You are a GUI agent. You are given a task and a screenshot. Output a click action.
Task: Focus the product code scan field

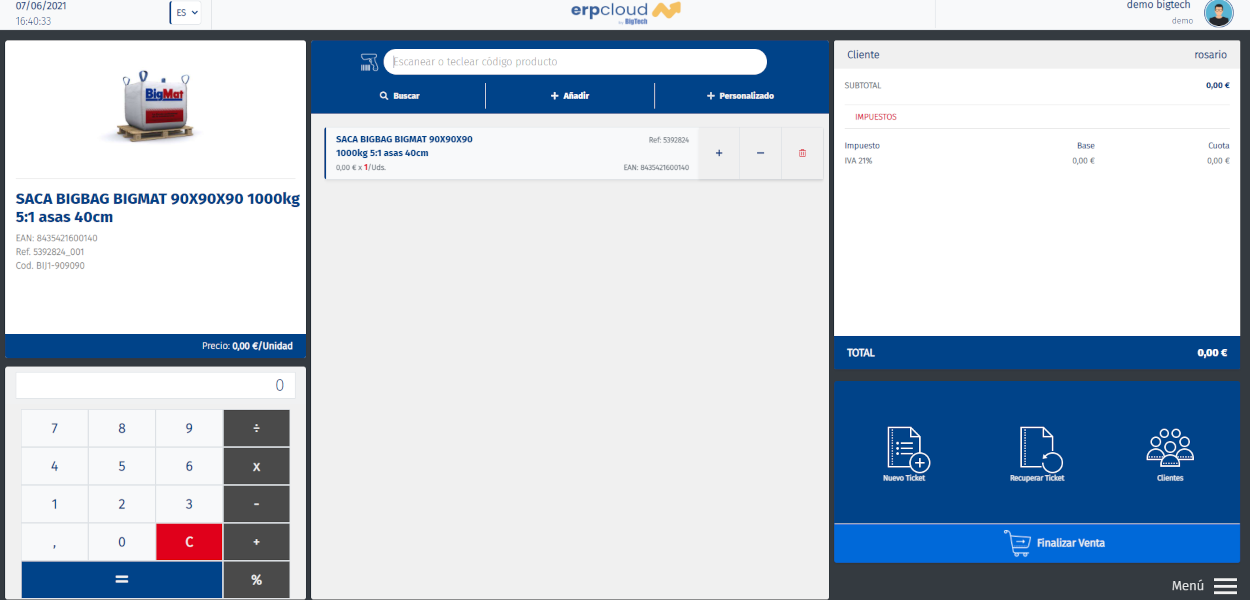pyautogui.click(x=575, y=62)
